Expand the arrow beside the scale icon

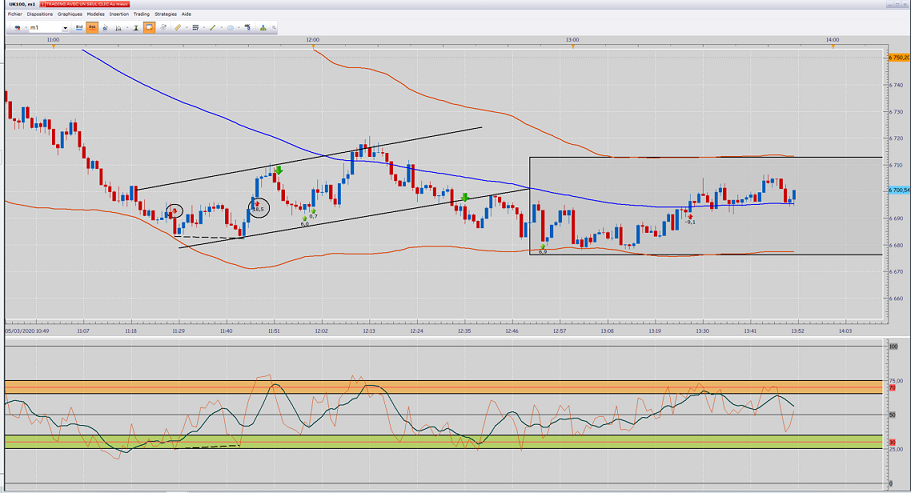click(x=127, y=27)
